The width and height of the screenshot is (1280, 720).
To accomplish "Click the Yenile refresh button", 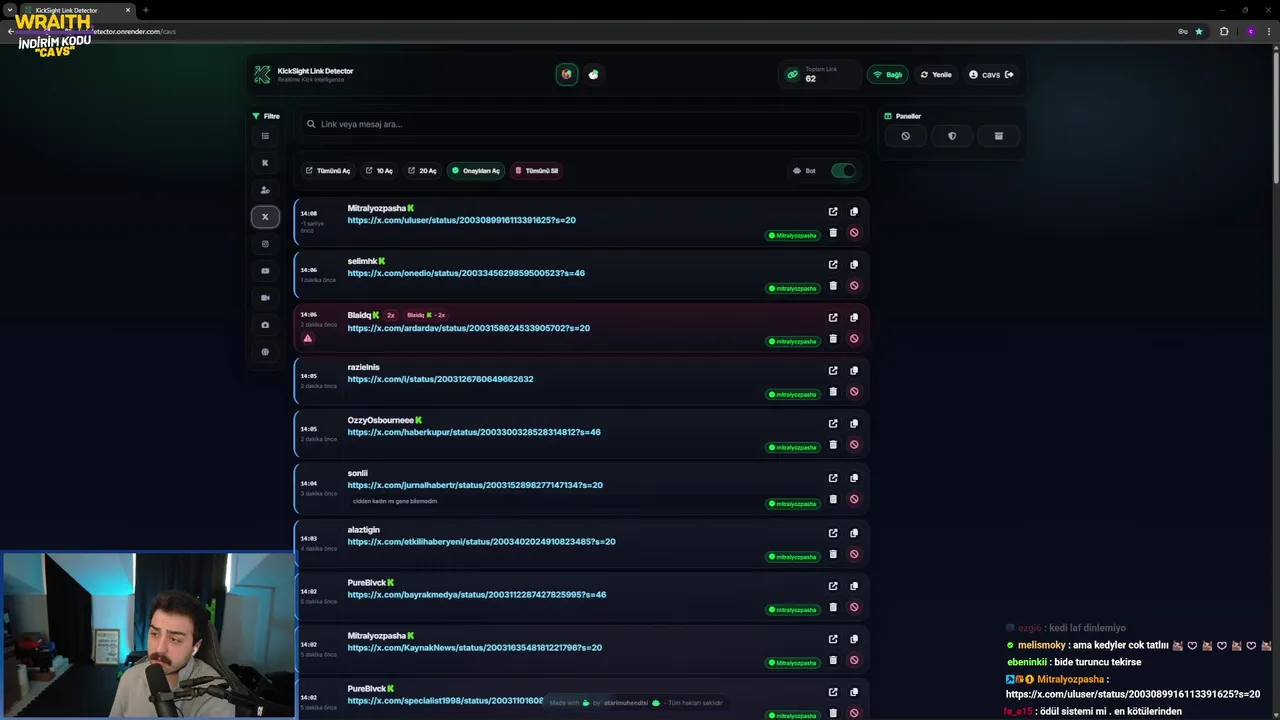I will click(x=936, y=75).
